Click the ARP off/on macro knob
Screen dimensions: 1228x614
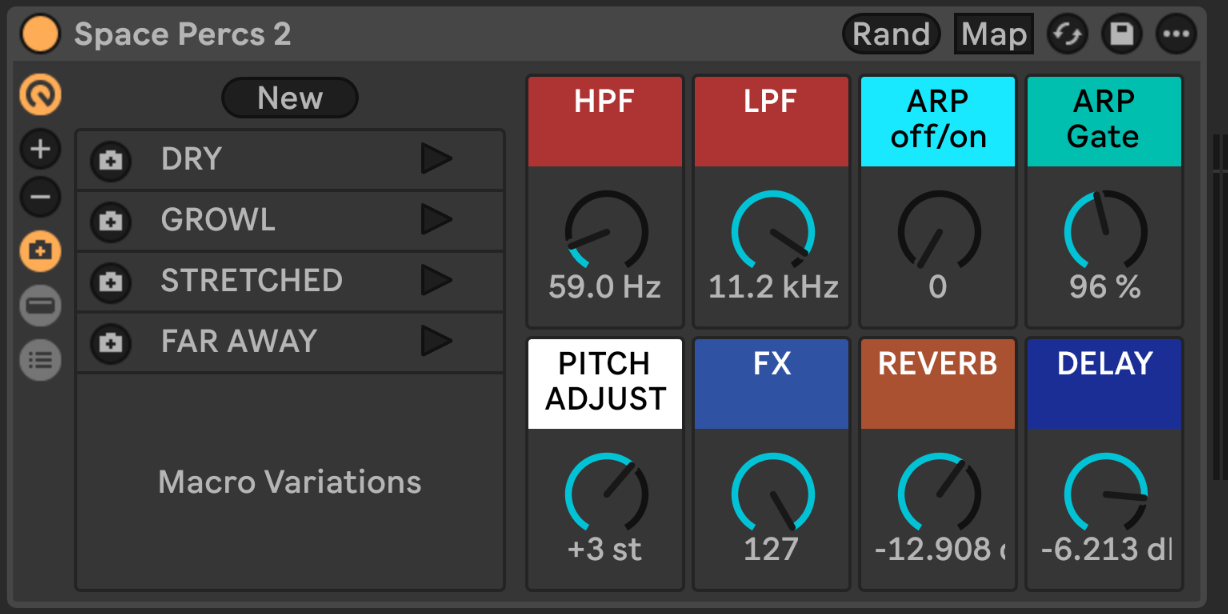pos(938,232)
